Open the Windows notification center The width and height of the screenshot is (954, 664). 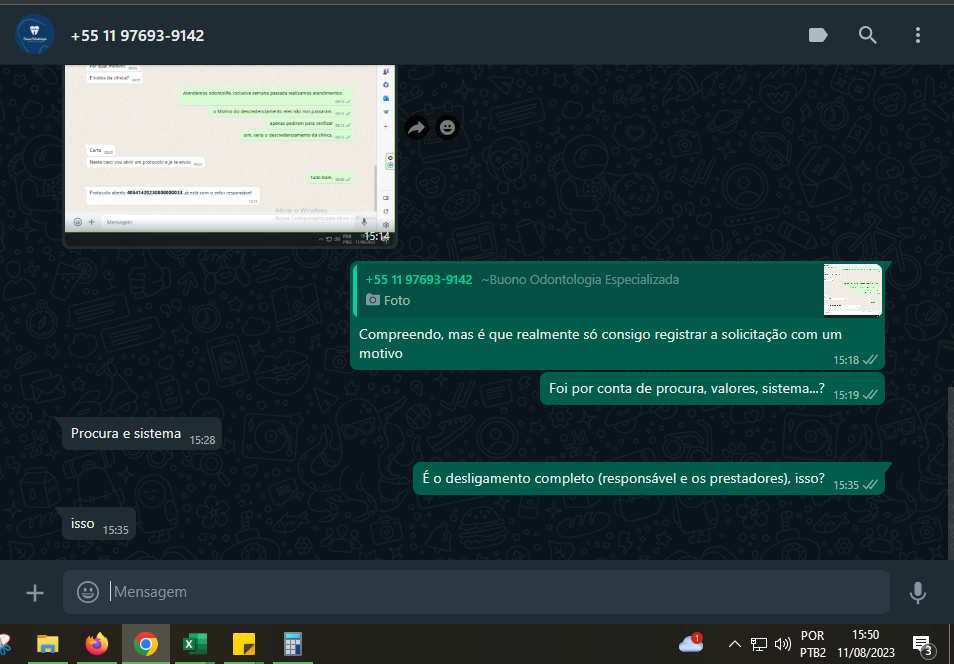click(x=922, y=644)
